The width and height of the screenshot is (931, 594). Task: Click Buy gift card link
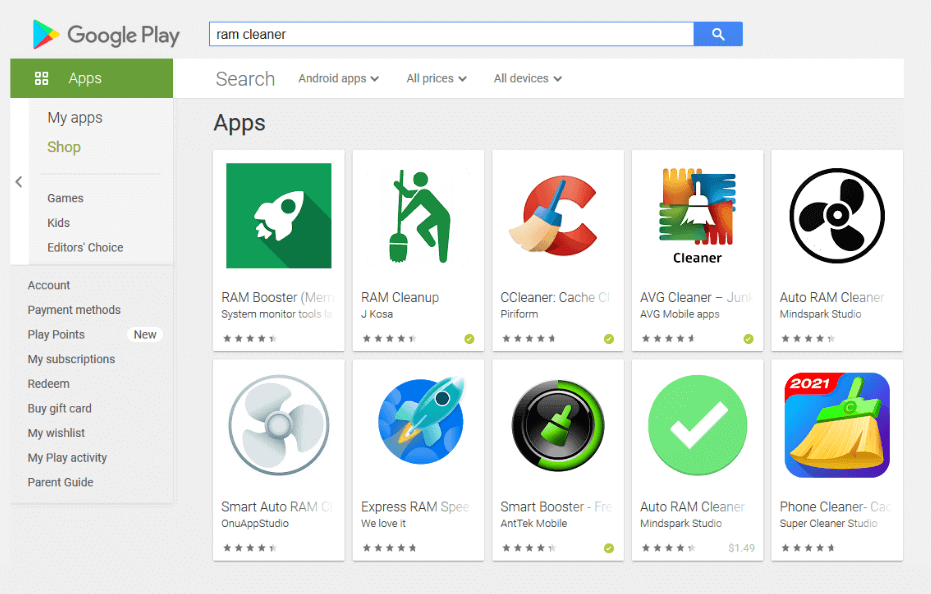(x=59, y=409)
